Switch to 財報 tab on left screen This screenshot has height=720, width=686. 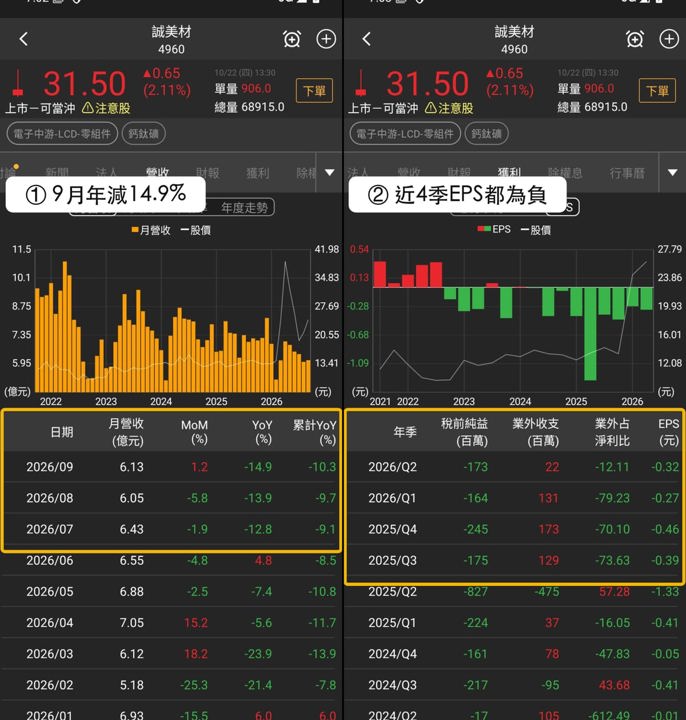(208, 173)
